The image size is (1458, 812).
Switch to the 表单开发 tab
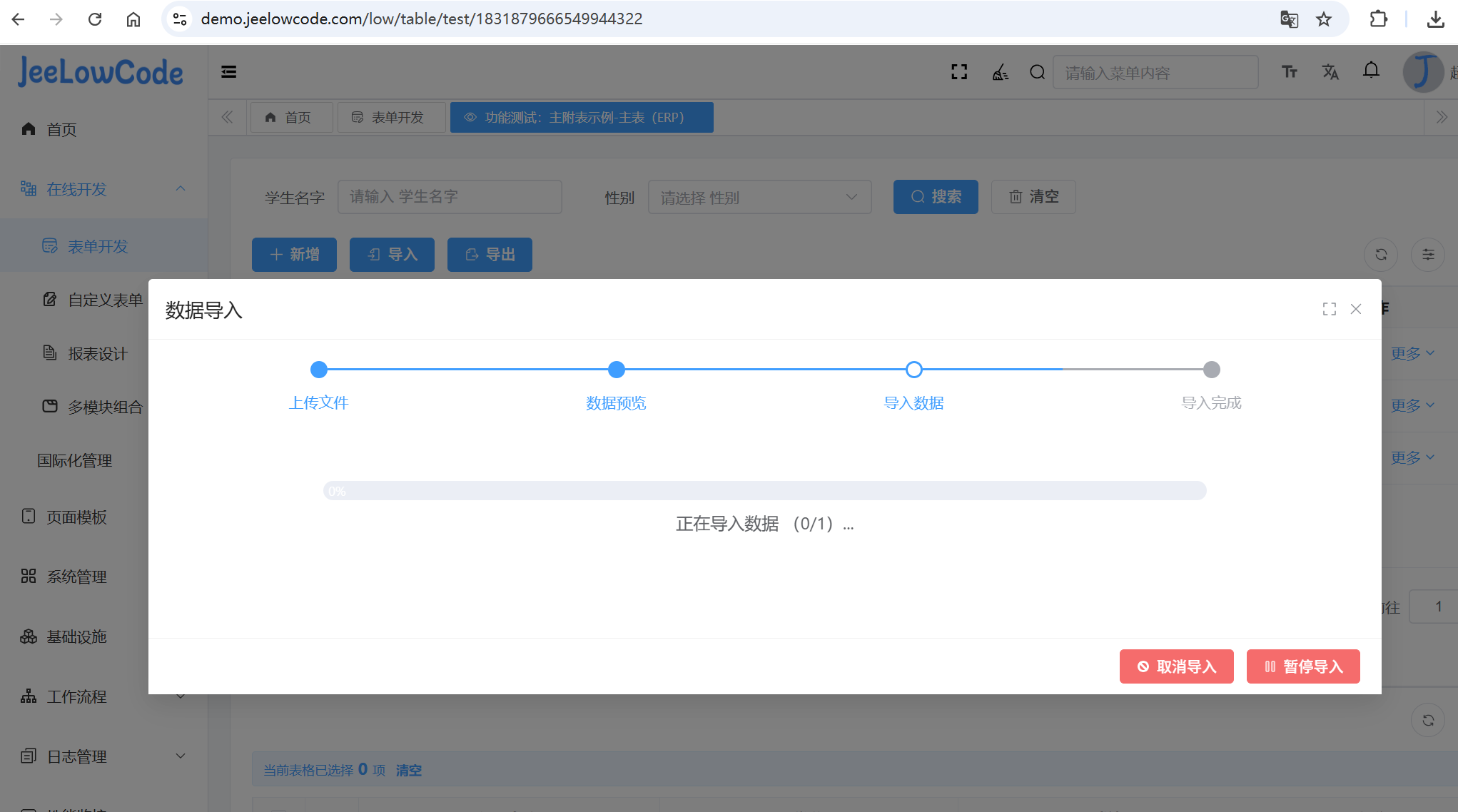coord(390,118)
